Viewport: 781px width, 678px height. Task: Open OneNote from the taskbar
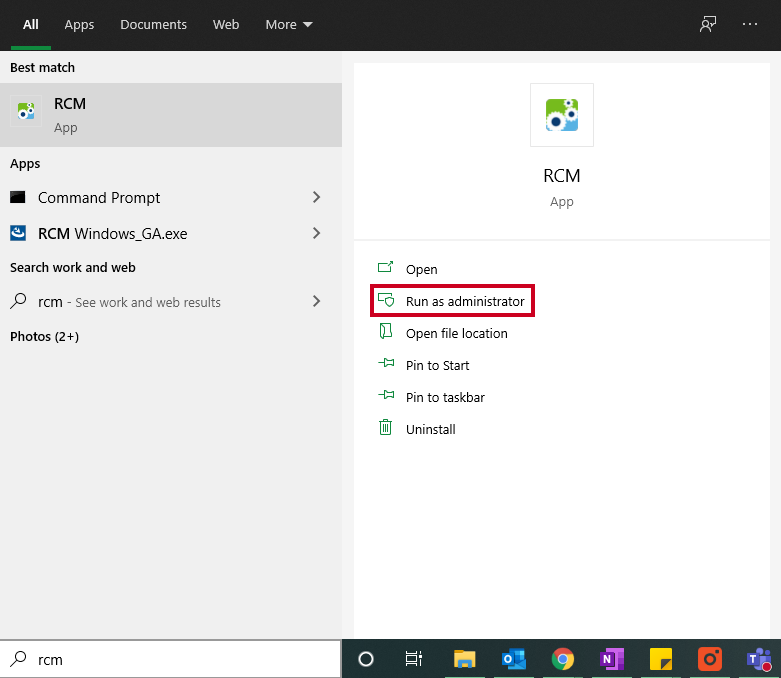tap(612, 659)
